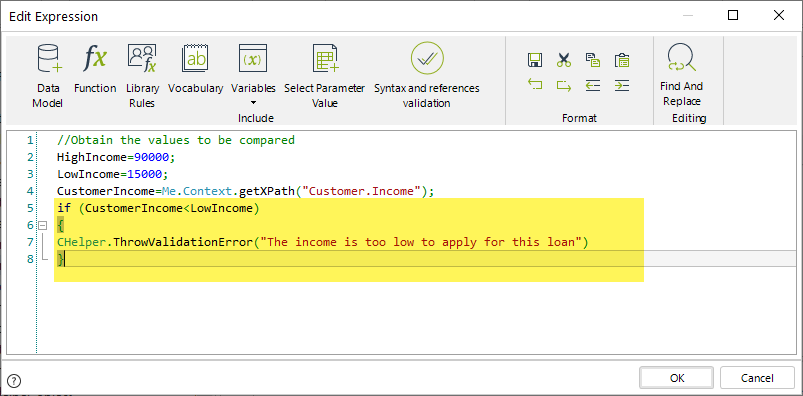Run Syntax and references validation
Viewport: 803px width, 396px height.
point(427,76)
